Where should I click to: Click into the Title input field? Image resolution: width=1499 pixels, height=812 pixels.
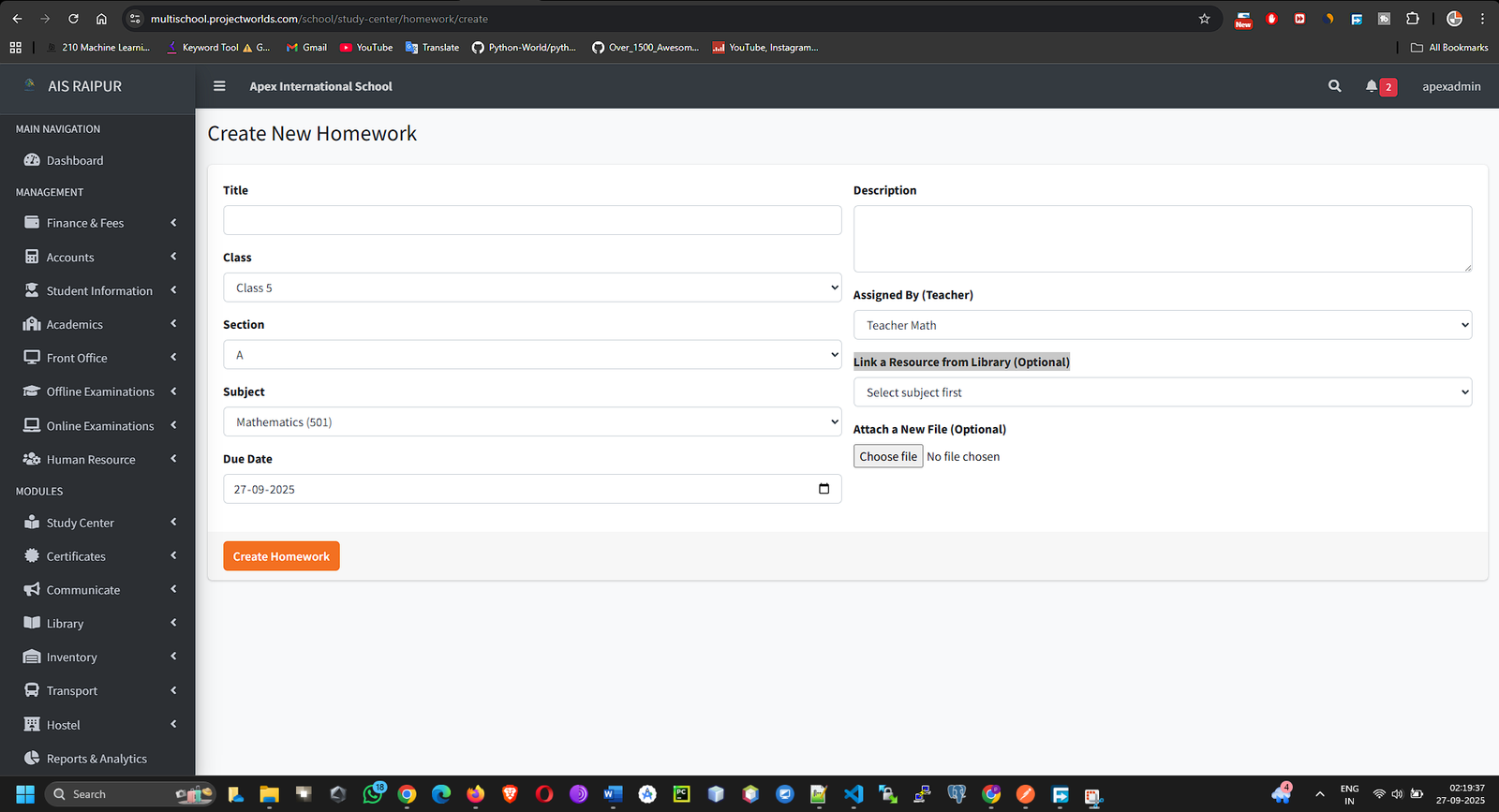(531, 220)
